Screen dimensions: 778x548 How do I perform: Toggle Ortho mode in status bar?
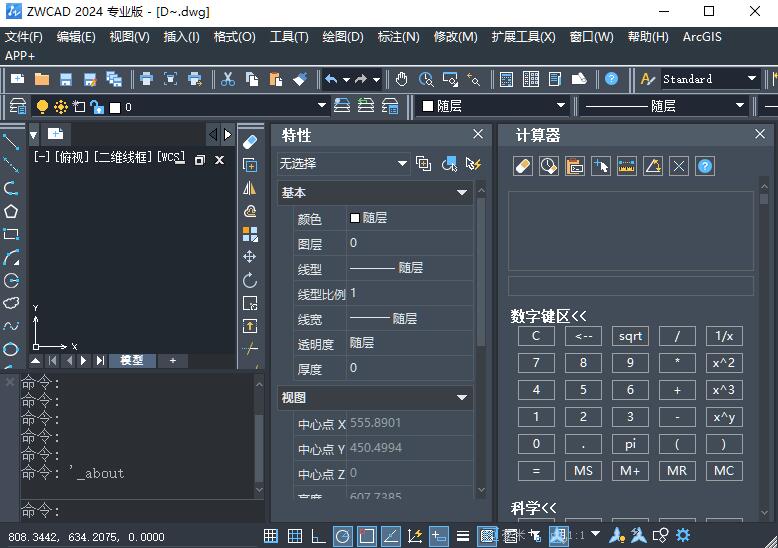pyautogui.click(x=318, y=536)
